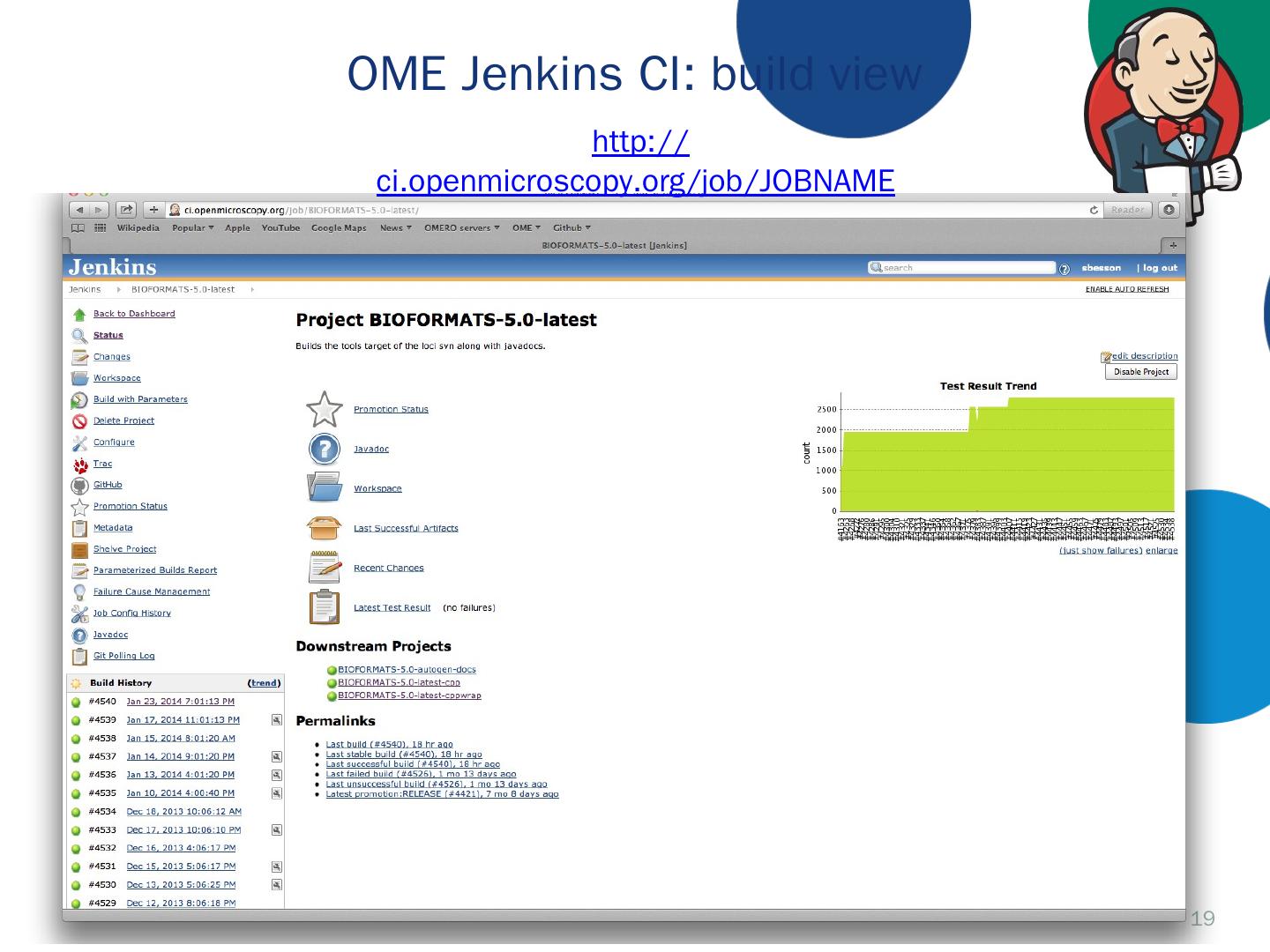The height and width of the screenshot is (952, 1270).
Task: Click the edit description link
Action: point(1145,356)
